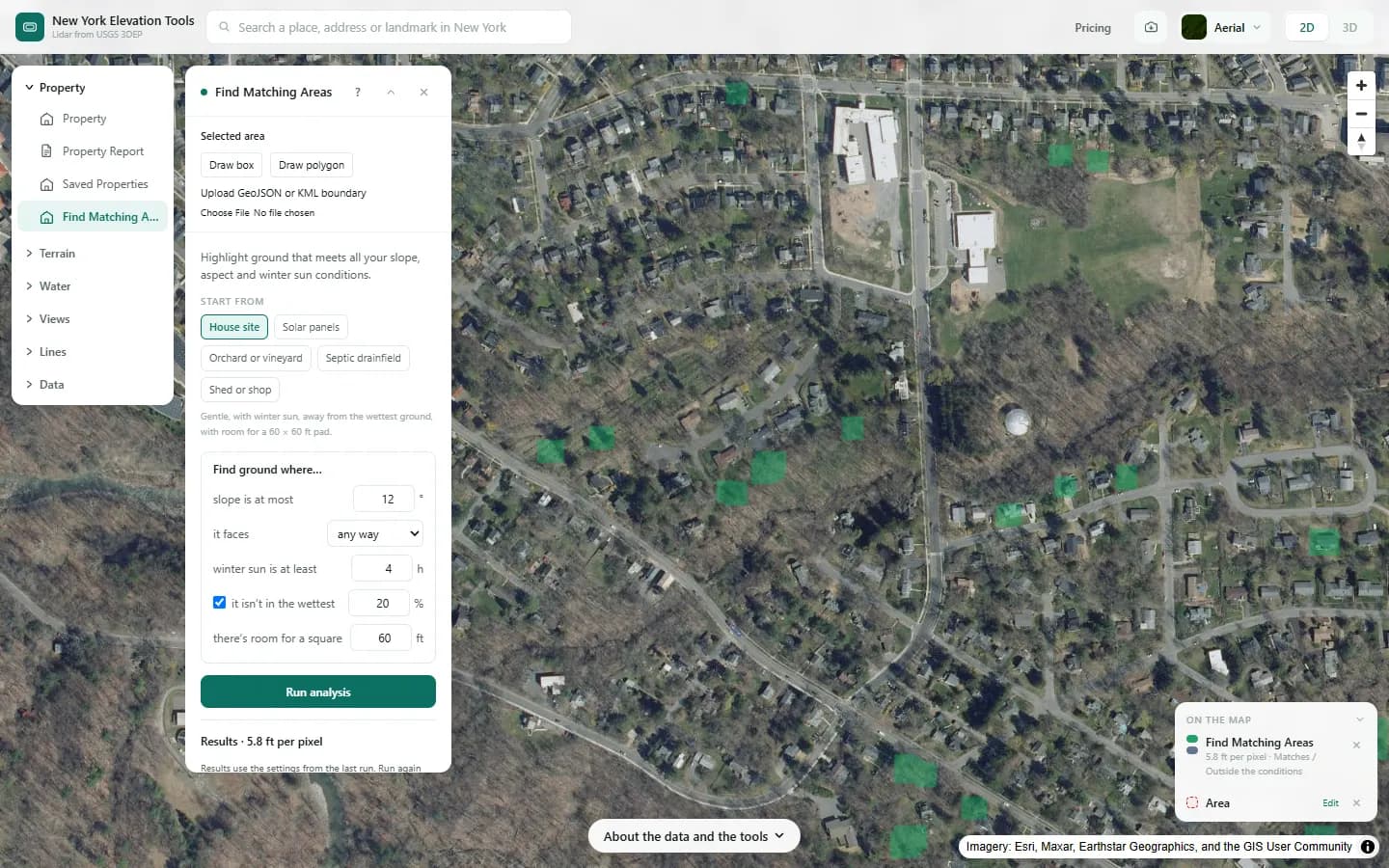Open the it faces direction dropdown
1389x868 pixels.
375,534
